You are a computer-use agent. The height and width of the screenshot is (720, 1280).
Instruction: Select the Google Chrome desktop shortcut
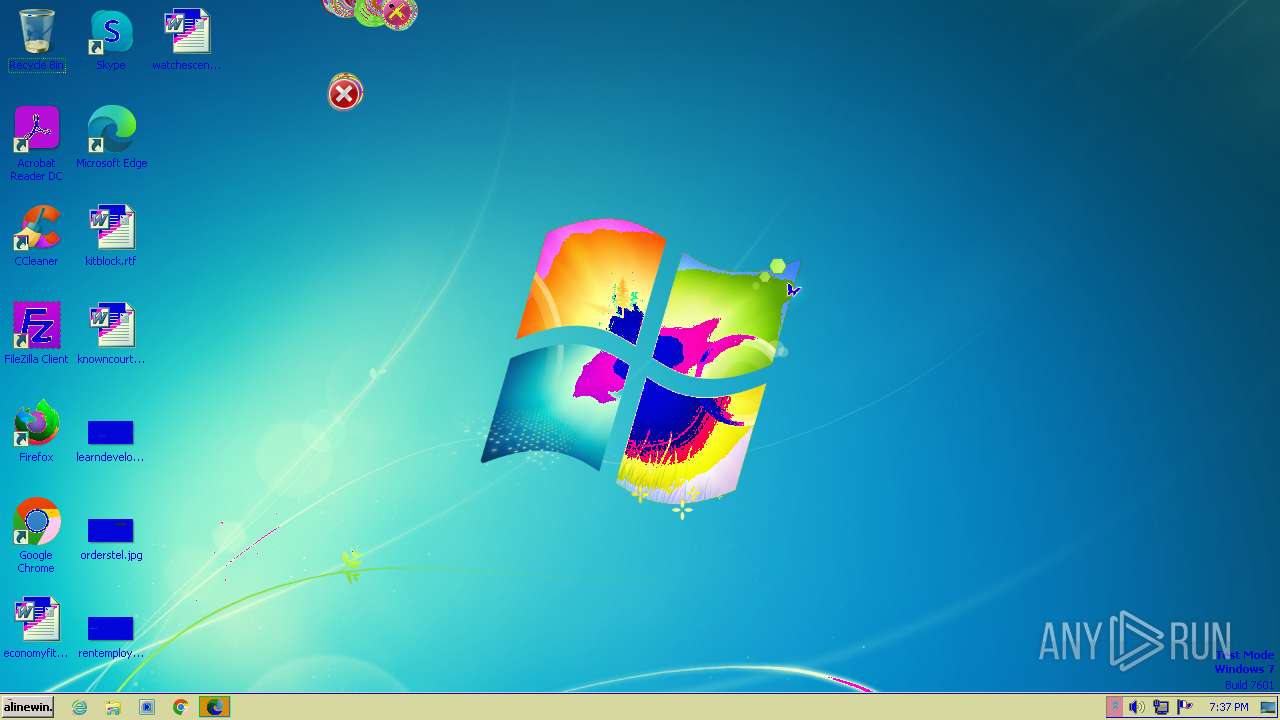36,536
